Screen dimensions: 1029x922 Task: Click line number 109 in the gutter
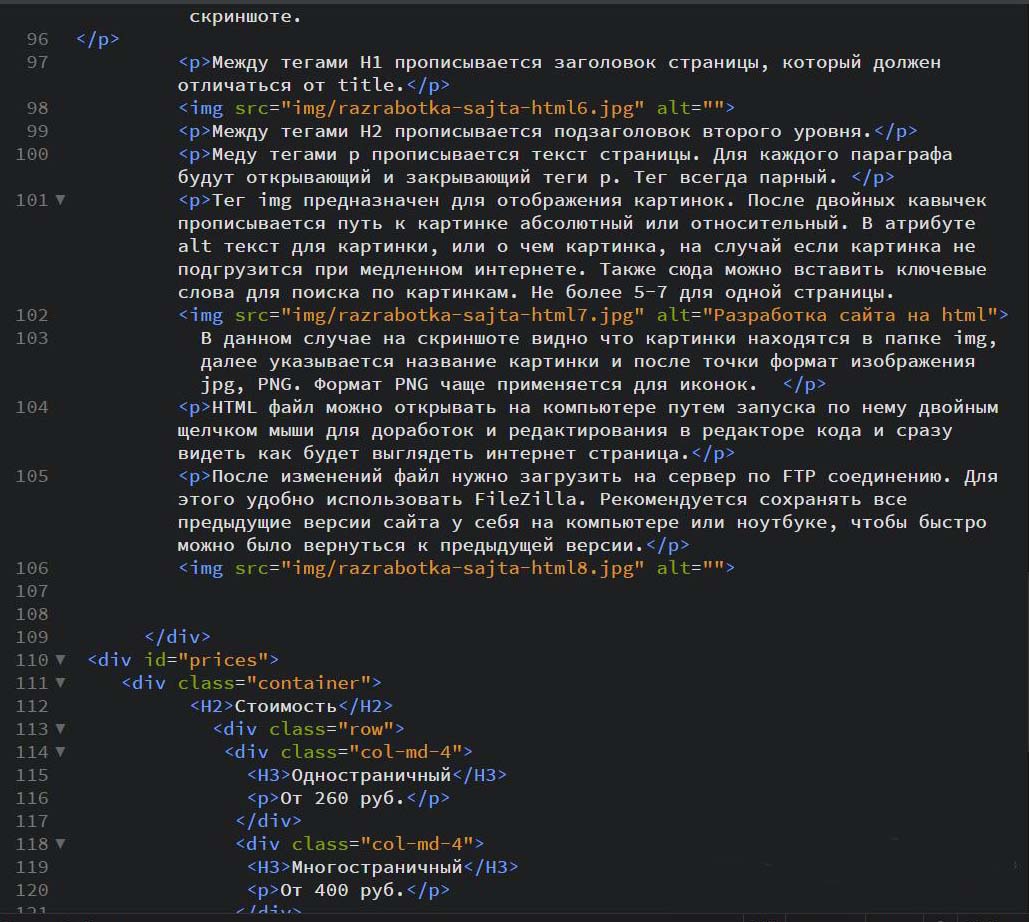point(32,637)
